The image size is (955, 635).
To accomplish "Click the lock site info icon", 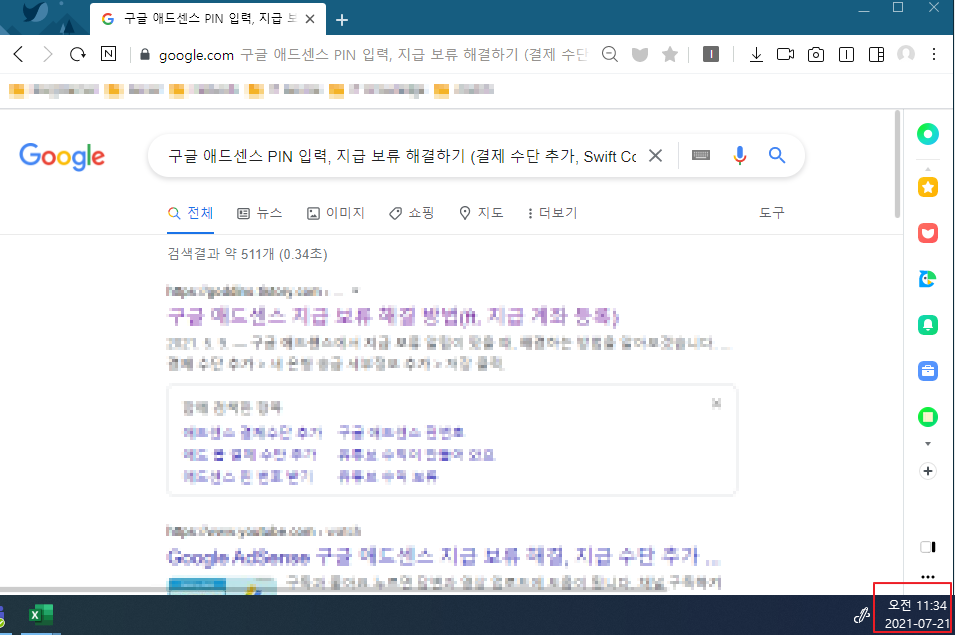I will click(145, 54).
